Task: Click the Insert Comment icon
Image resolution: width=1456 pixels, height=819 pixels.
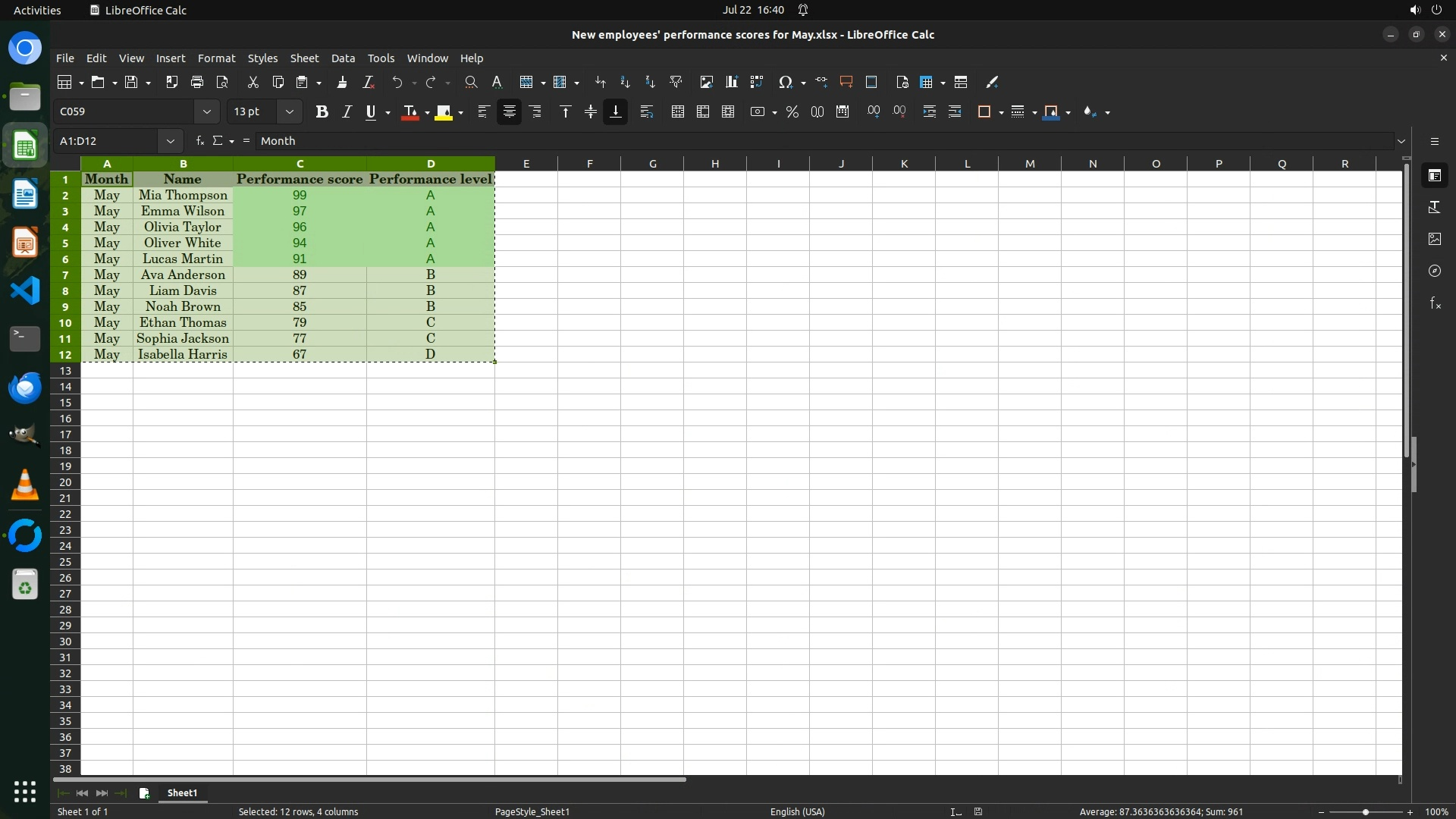Action: 846,82
